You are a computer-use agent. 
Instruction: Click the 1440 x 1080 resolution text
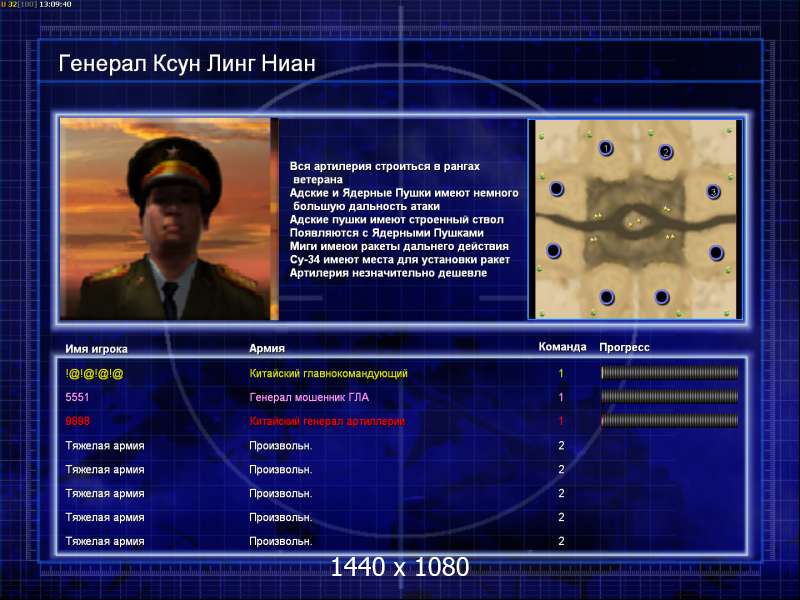399,567
